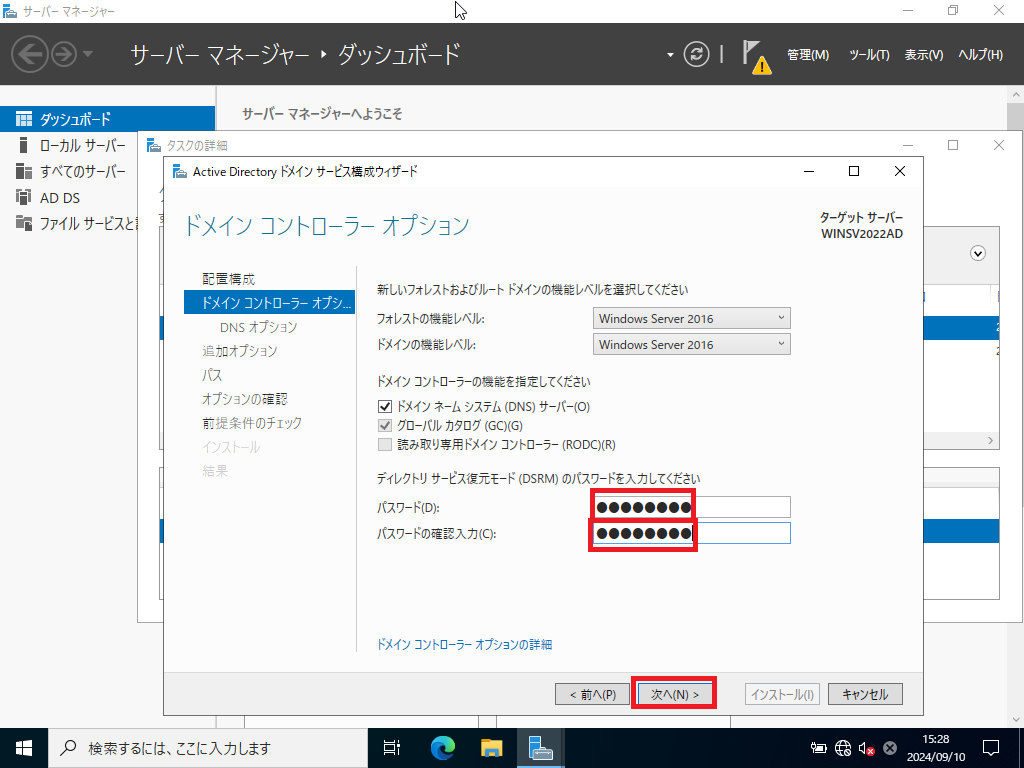This screenshot has height=768, width=1024.
Task: Open ドメイン コントローラー オプションの詳細 link
Action: point(464,645)
